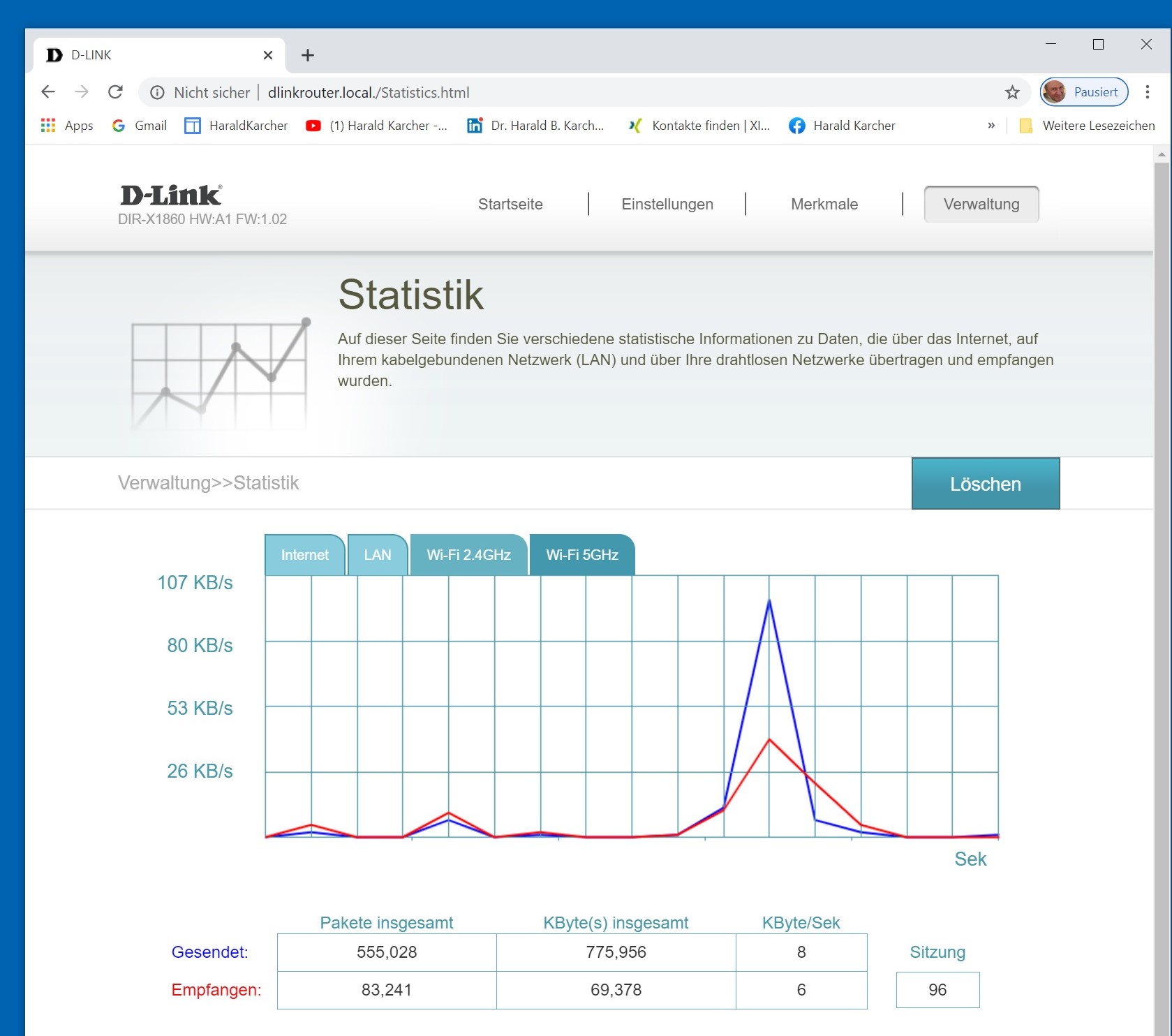Viewport: 1172px width, 1036px height.
Task: Click the Gesendet KByte total 775,956
Action: click(616, 952)
